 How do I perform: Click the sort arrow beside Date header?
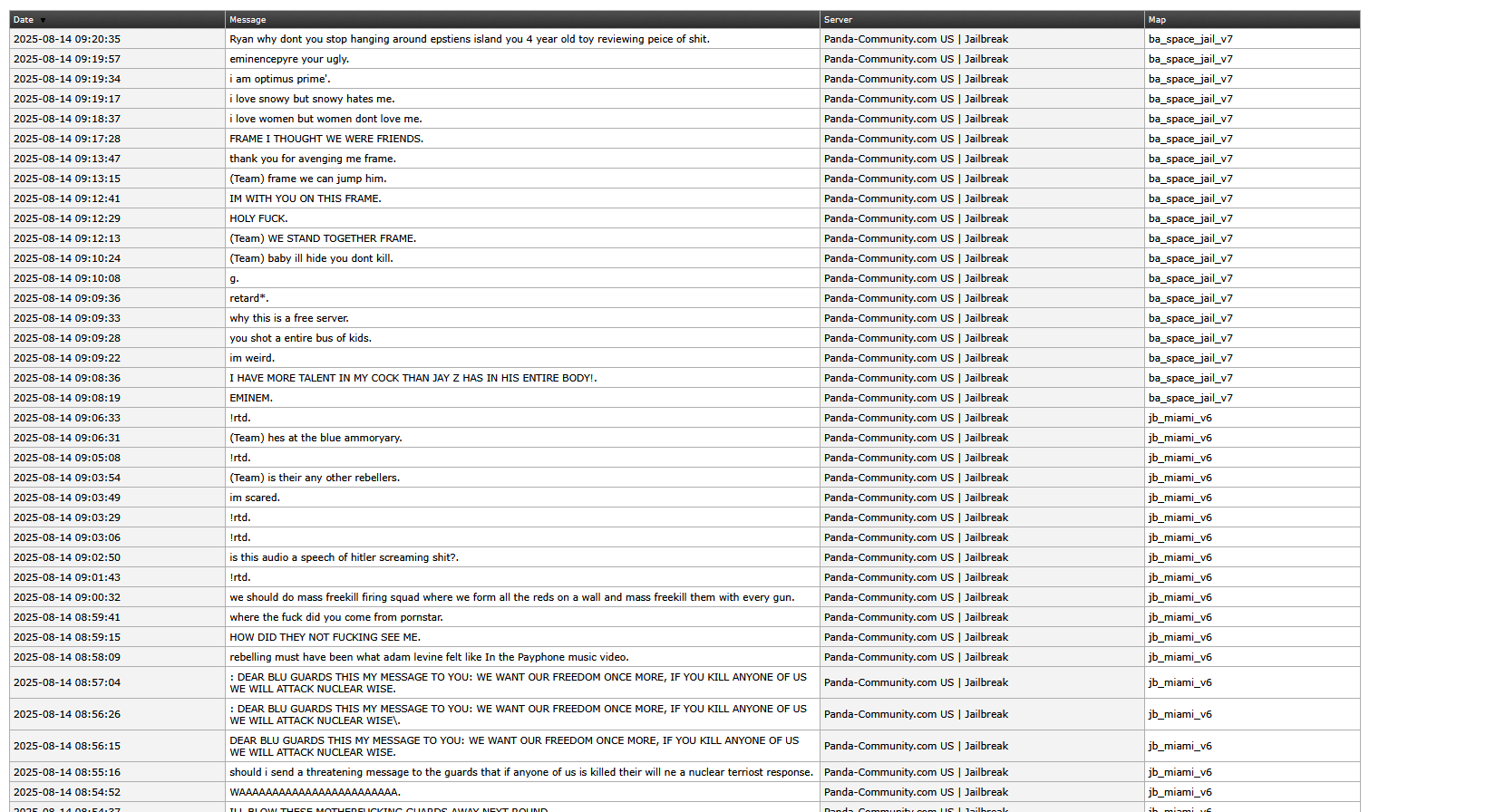(43, 20)
